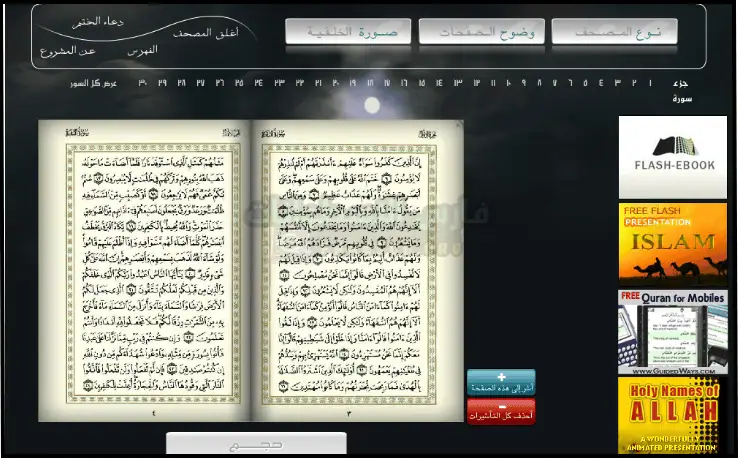The height and width of the screenshot is (458, 738).
Task: Click the blue bookmark this page button
Action: point(501,382)
